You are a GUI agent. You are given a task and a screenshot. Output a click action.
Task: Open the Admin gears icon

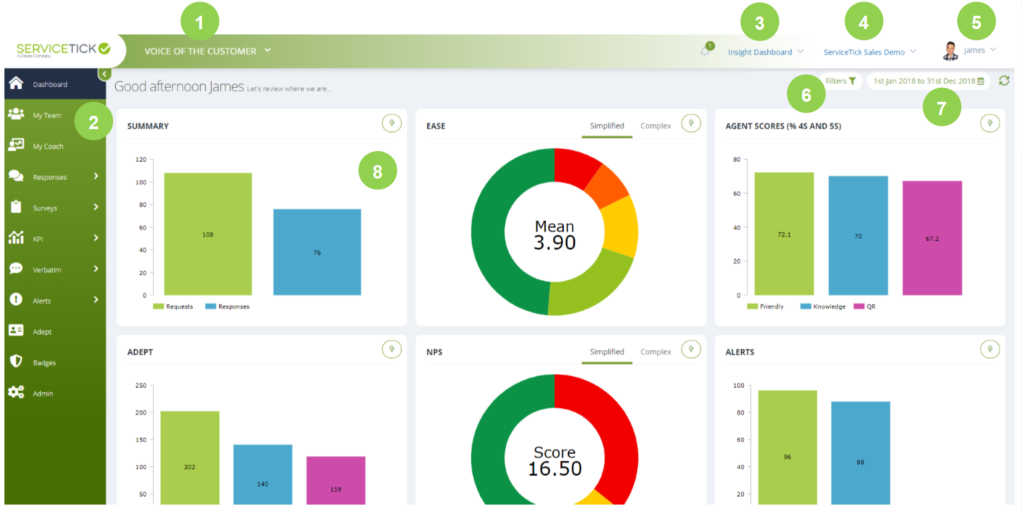coord(16,392)
